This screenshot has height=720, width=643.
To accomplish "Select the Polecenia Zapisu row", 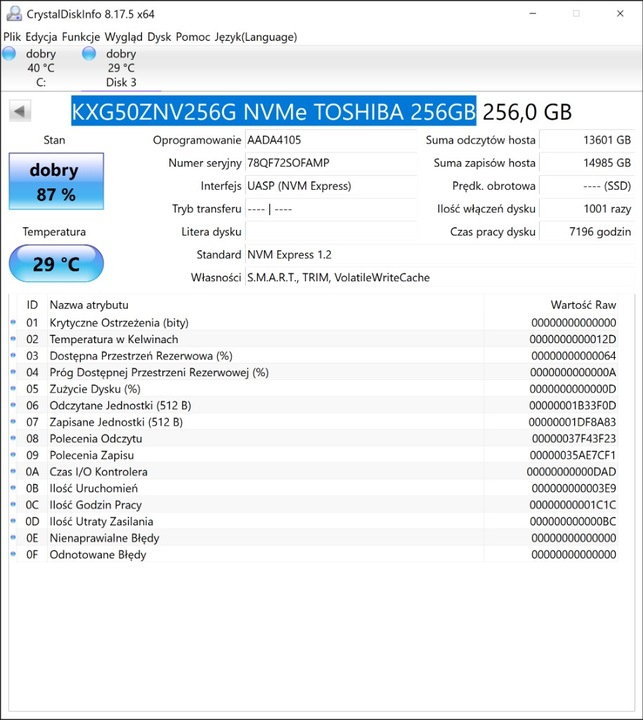I will (314, 455).
